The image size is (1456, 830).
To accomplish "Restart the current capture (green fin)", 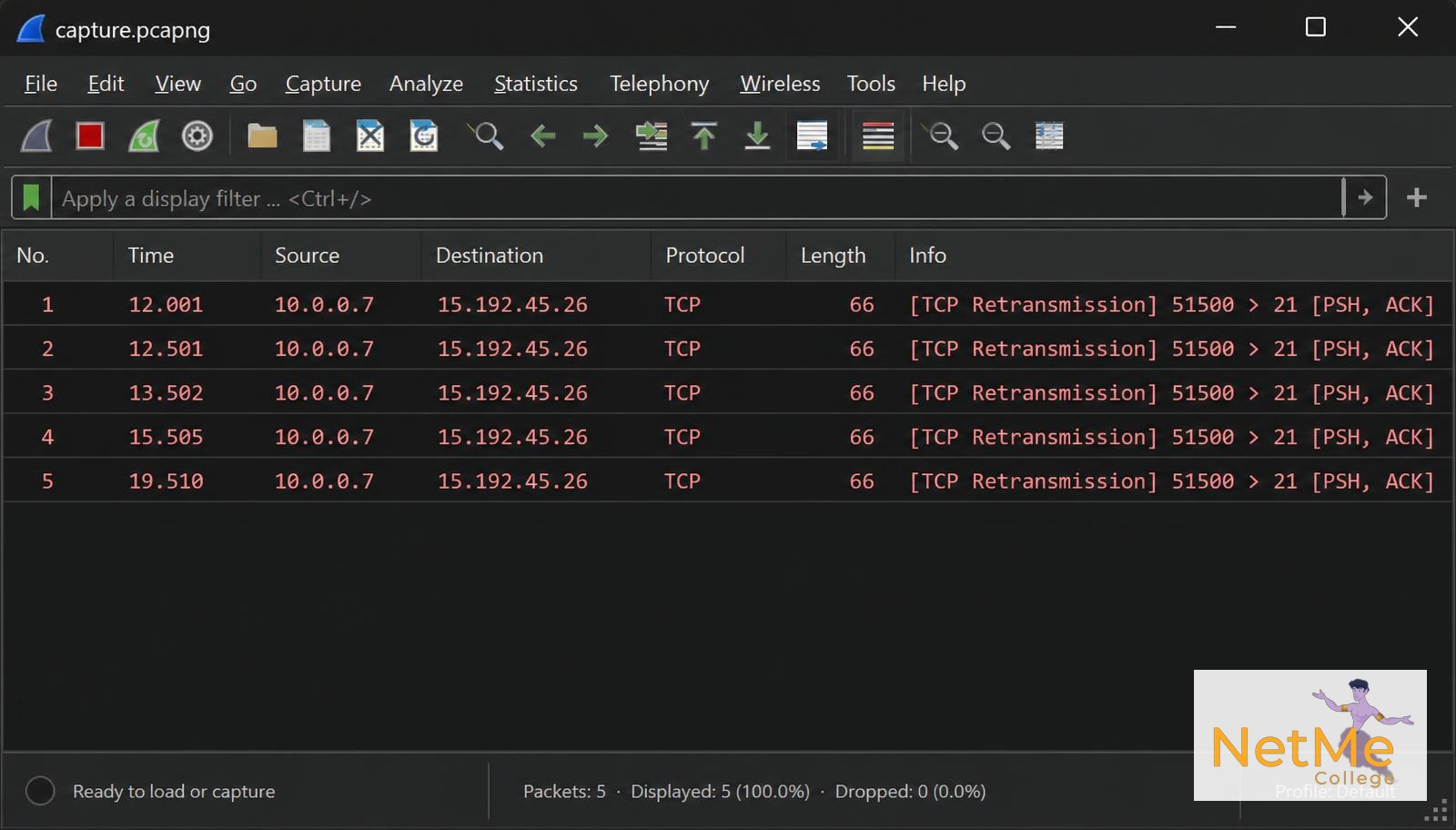I will pyautogui.click(x=144, y=137).
